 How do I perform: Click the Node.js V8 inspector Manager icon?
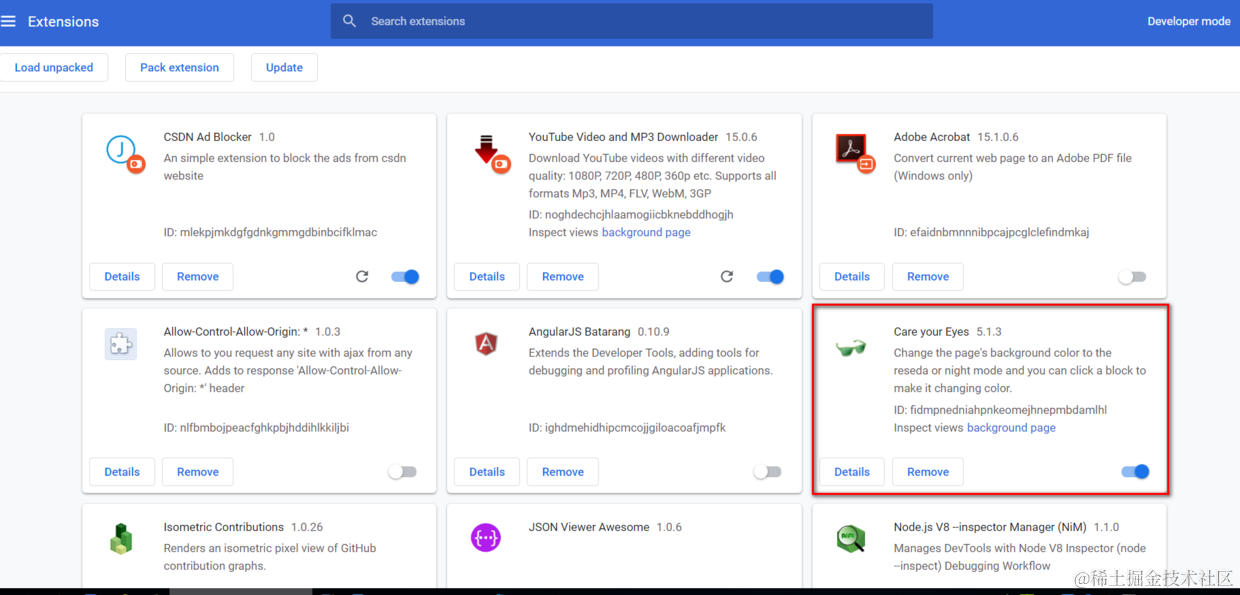tap(850, 539)
